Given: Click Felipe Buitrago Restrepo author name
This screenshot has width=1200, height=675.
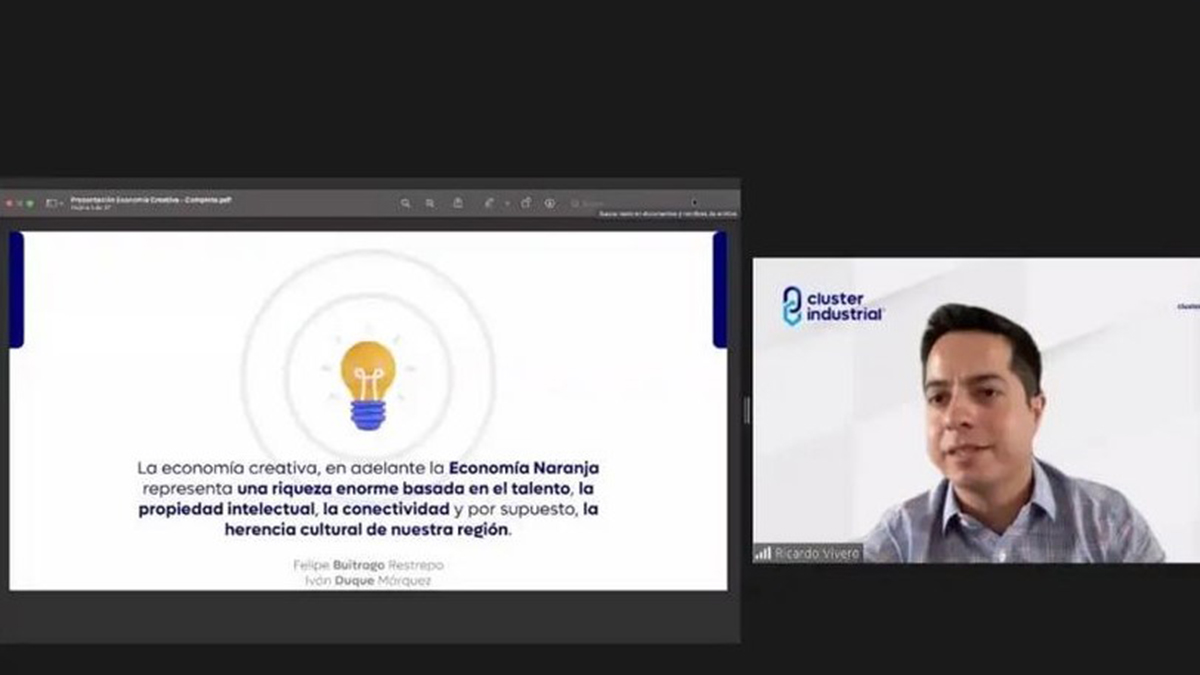Looking at the screenshot, I should click(368, 565).
